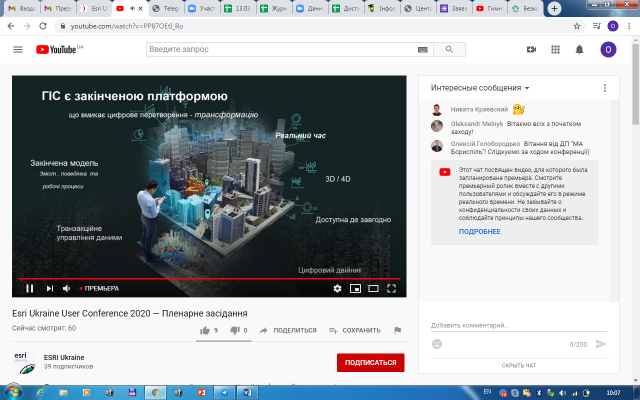Viewport: 640px width, 400px height.
Task: Open video player settings gear
Action: coord(337,288)
